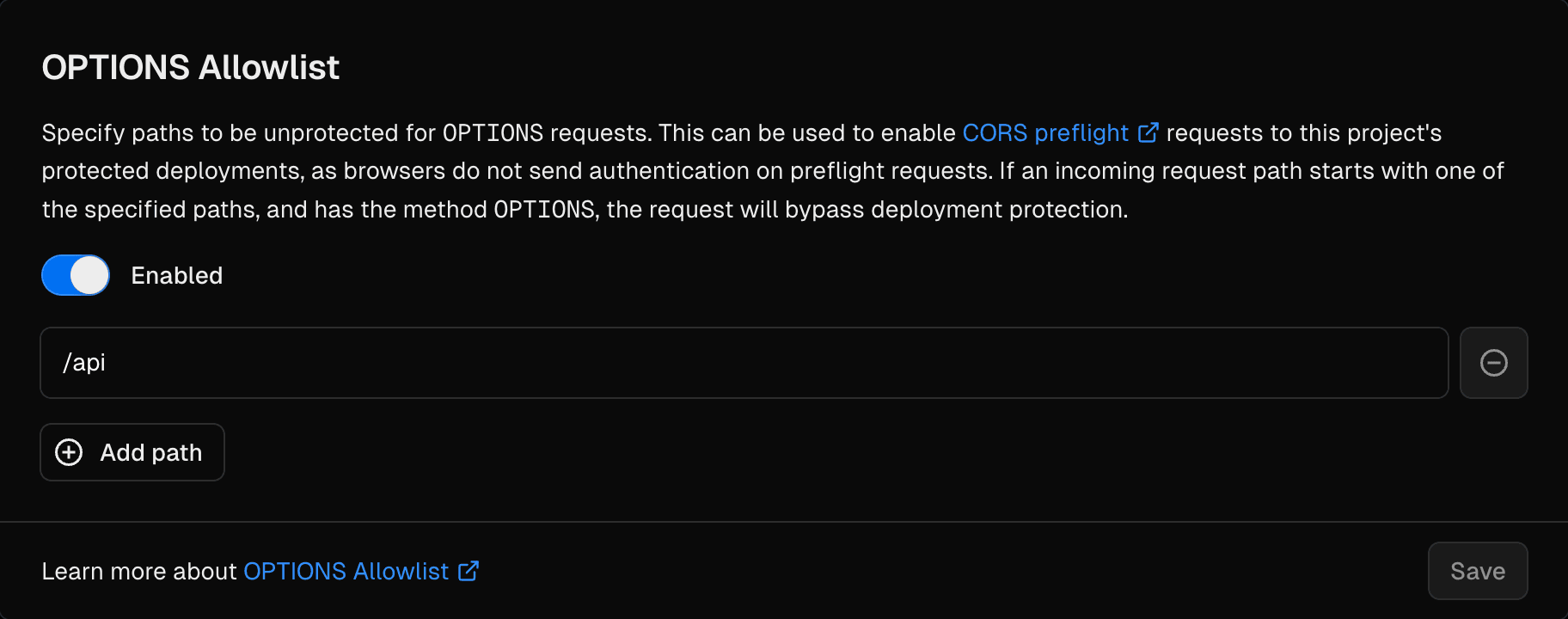
Task: Select the circled minus button next to path field
Action: pos(1493,362)
